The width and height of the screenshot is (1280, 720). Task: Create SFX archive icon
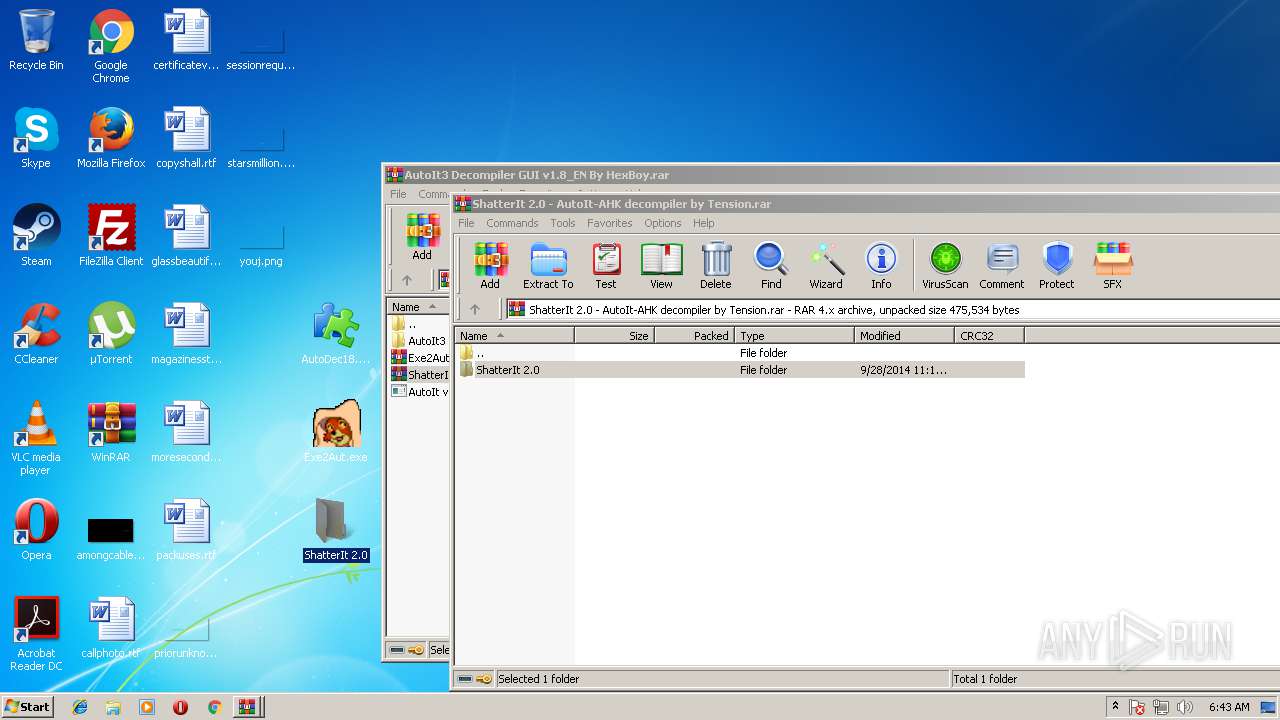tap(1113, 266)
